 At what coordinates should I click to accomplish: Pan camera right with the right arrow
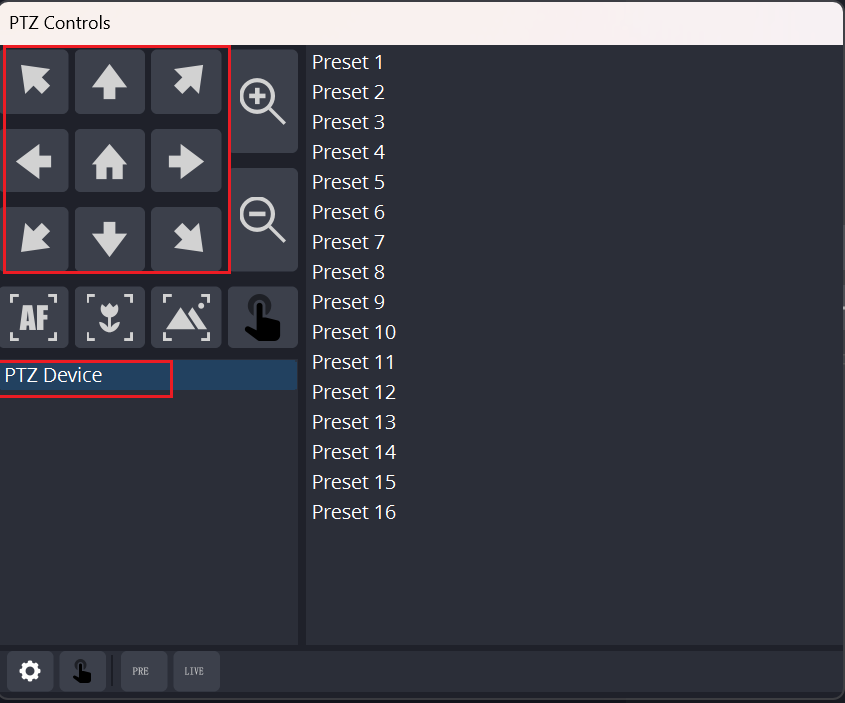click(186, 161)
